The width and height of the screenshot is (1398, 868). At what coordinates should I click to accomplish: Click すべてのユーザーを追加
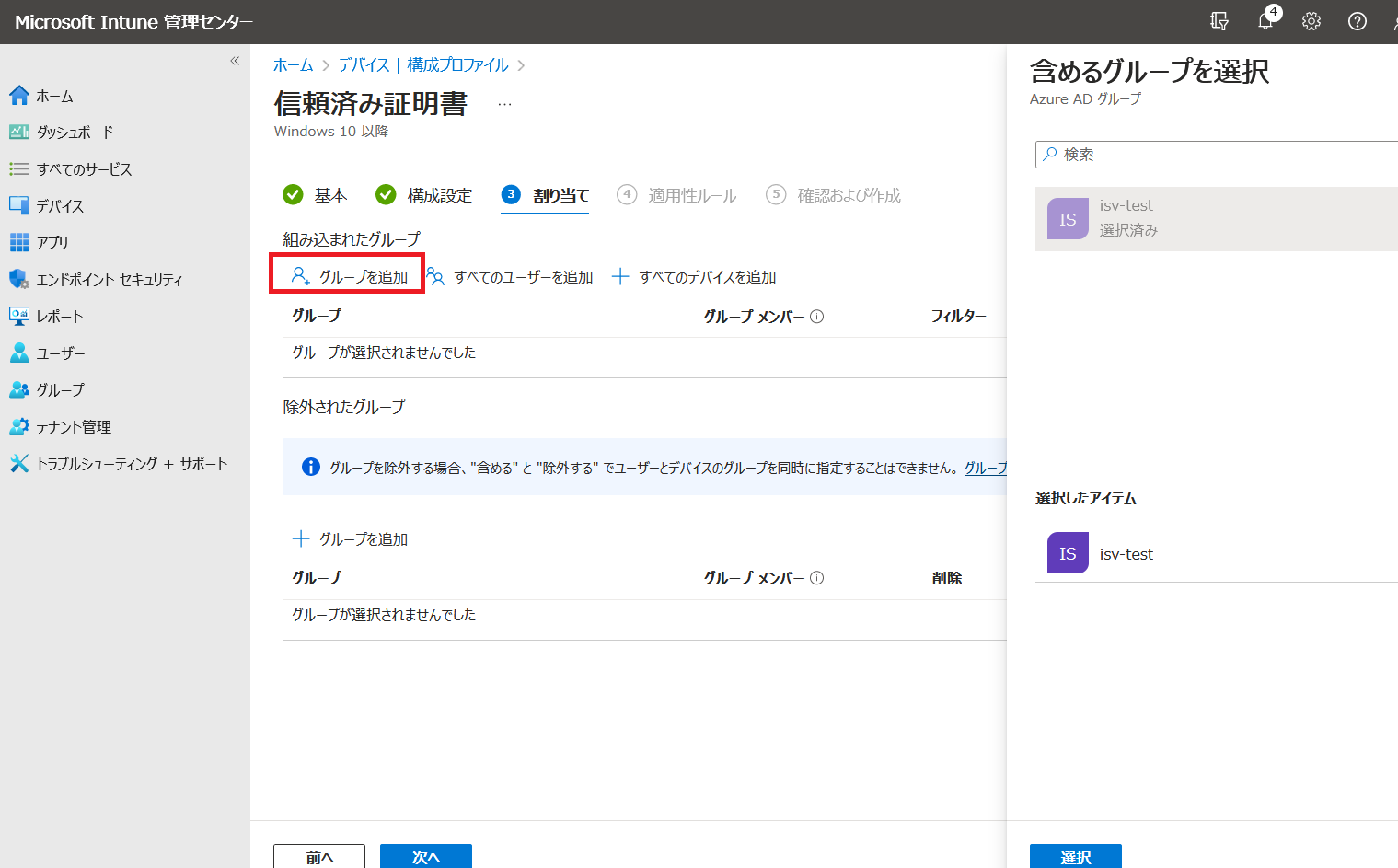510,277
